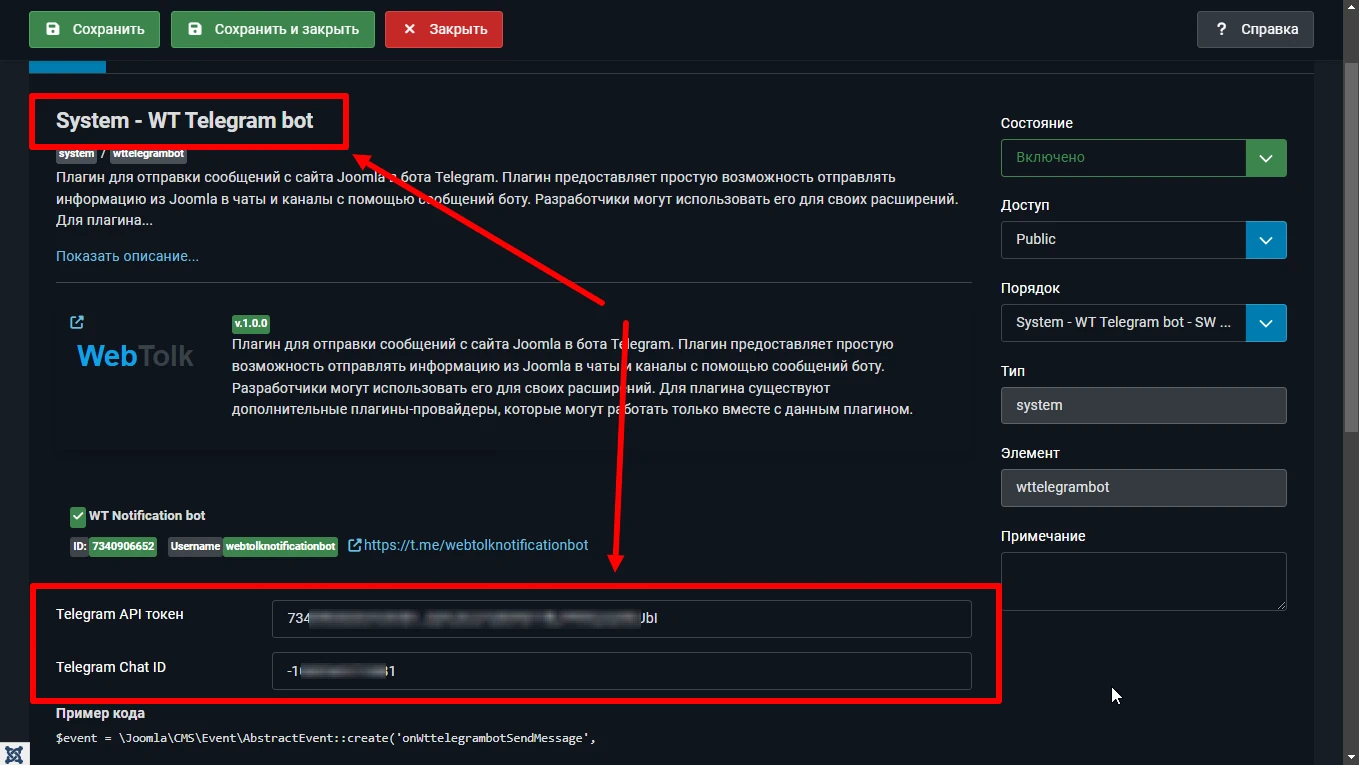Viewport: 1359px width, 765px height.
Task: Click the question mark icon on the Справка button
Action: point(1222,29)
